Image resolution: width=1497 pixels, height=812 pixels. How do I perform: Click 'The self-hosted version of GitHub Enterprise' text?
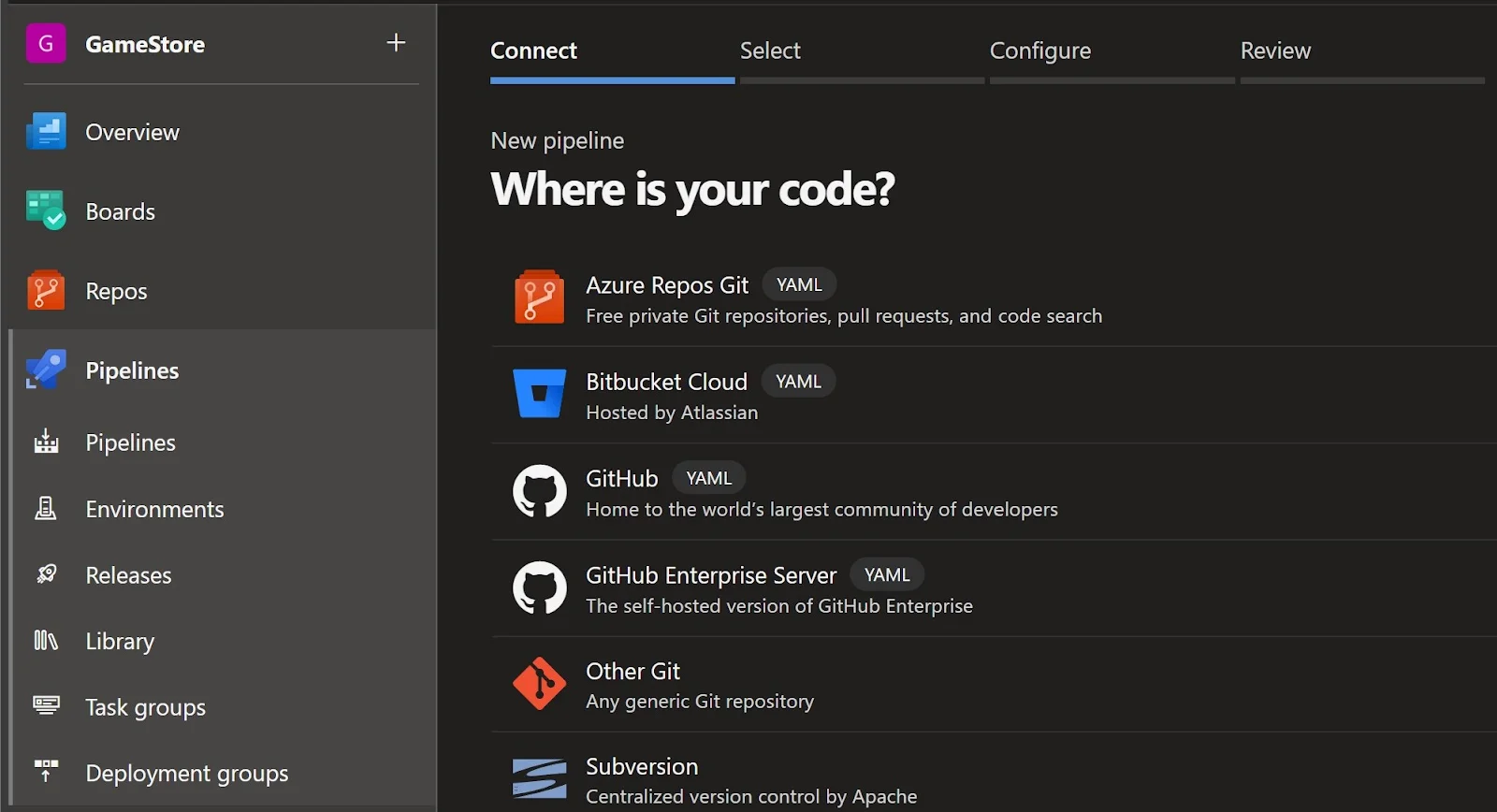click(x=779, y=606)
